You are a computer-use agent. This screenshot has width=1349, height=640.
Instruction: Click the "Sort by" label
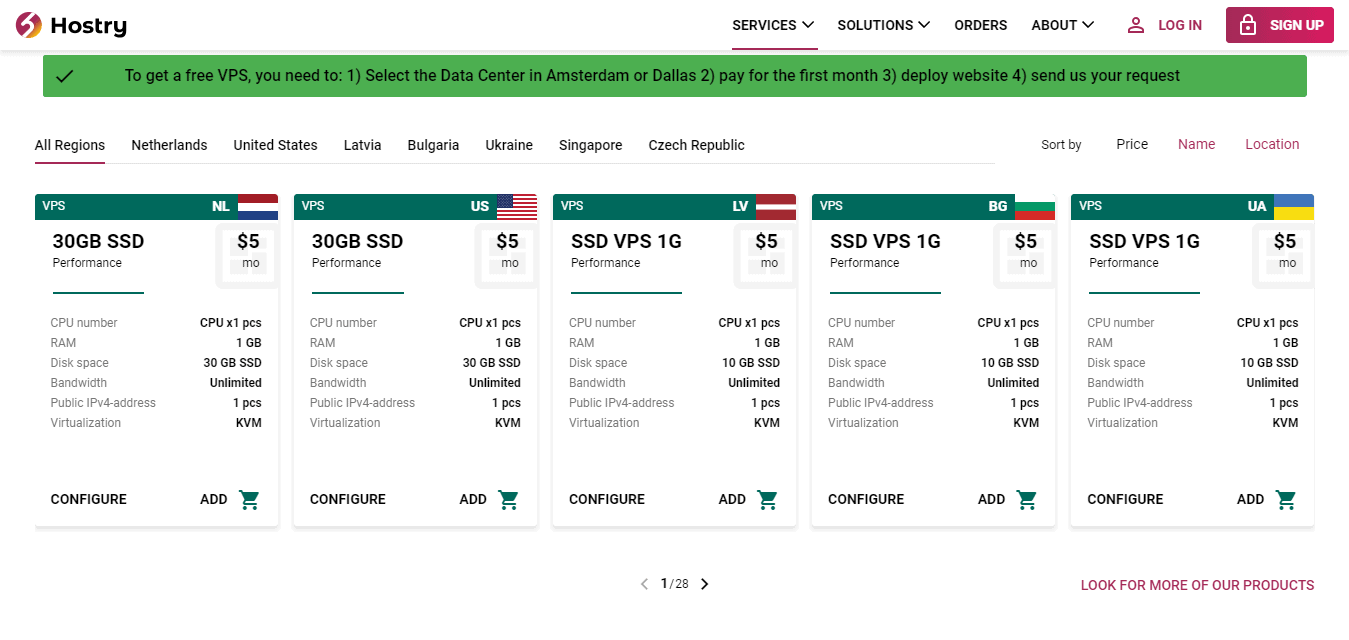[1061, 145]
